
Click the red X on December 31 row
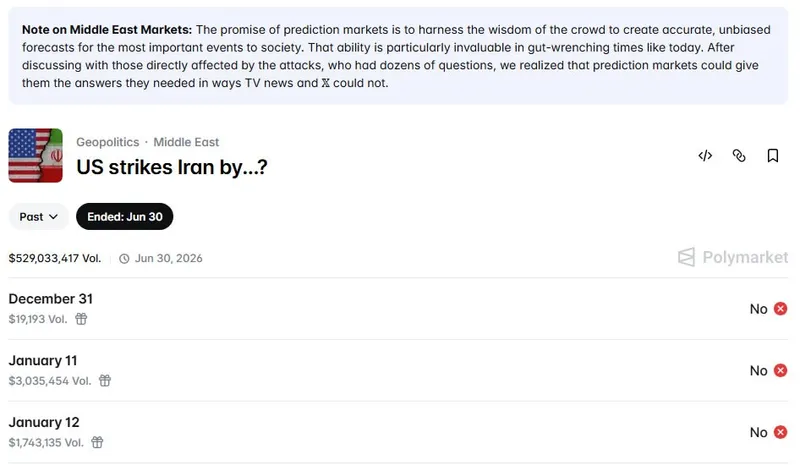tap(781, 309)
